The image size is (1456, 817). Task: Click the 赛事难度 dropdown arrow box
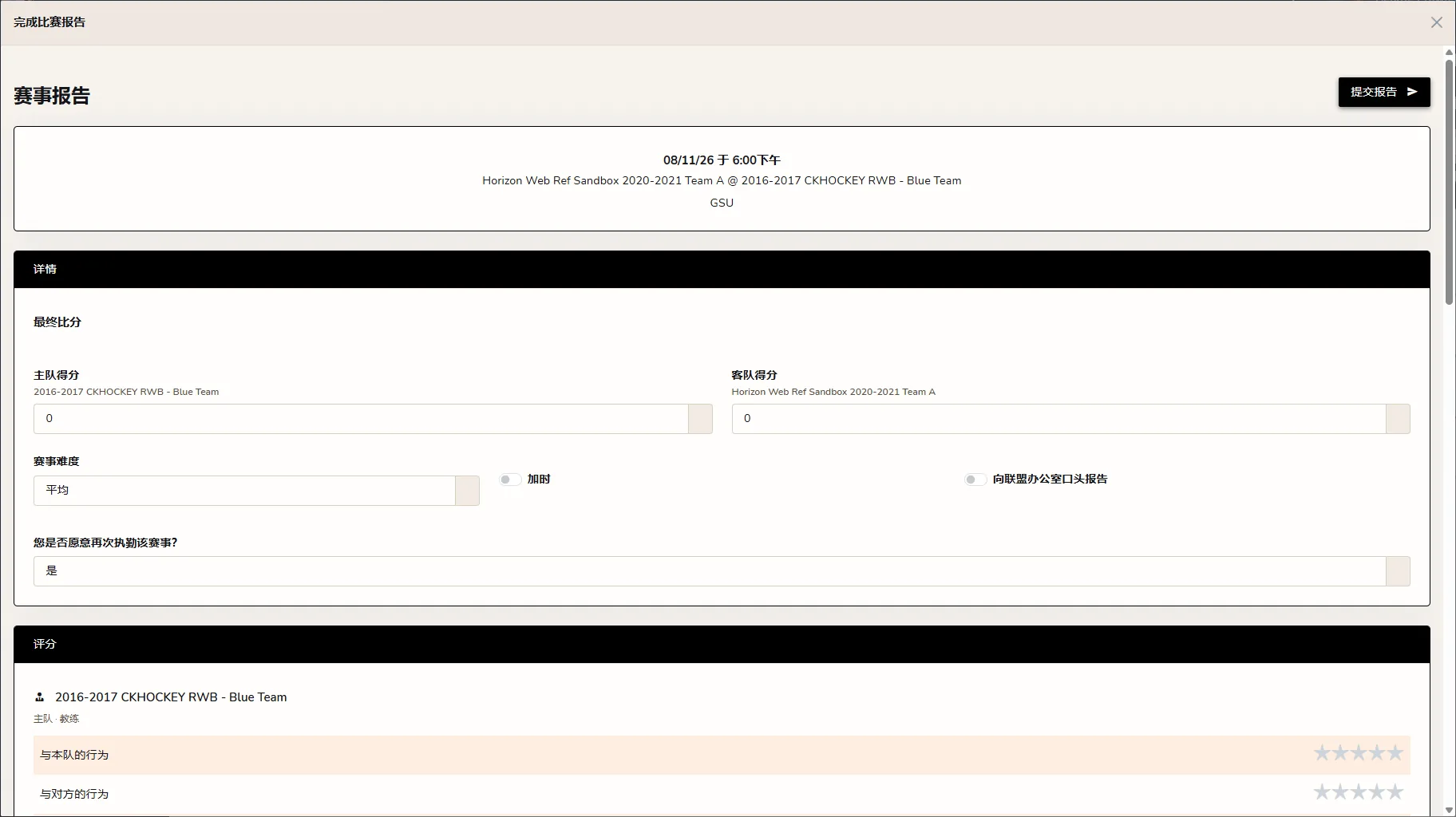[467, 491]
